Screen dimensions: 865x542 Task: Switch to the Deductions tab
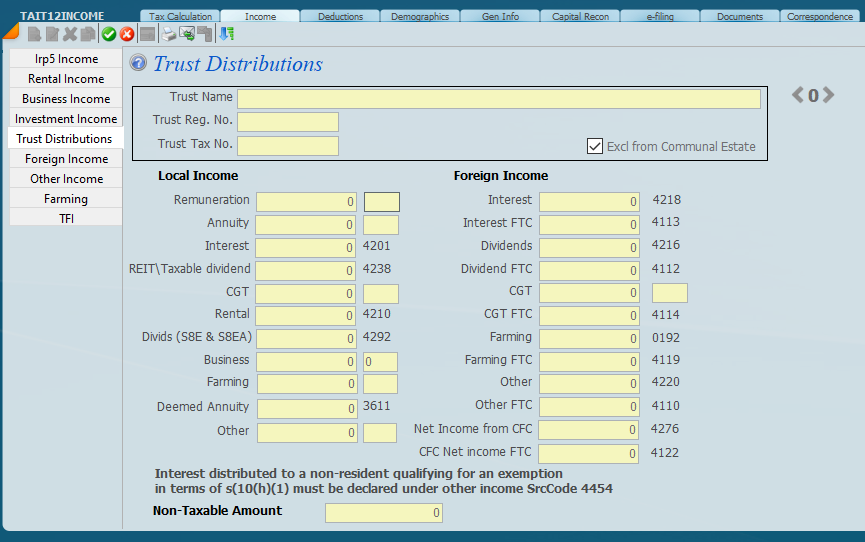click(340, 16)
